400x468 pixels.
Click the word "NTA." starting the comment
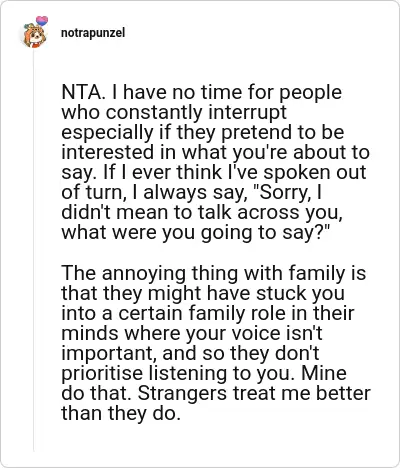(83, 92)
